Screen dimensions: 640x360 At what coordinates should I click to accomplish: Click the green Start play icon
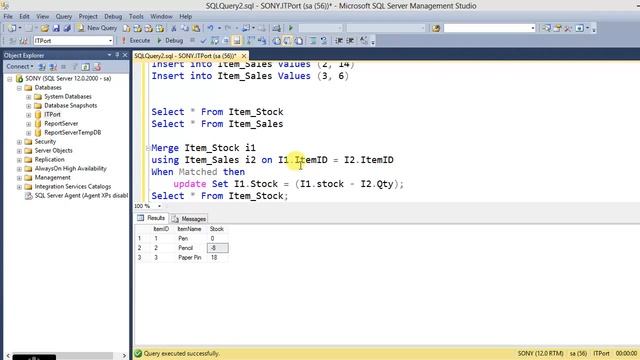291,28
